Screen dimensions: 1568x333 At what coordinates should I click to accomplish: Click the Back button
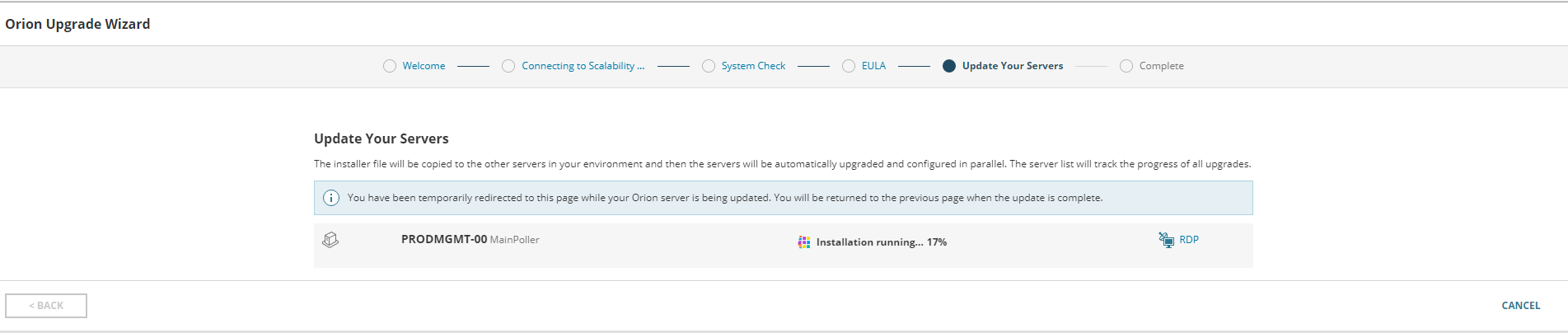(x=46, y=306)
